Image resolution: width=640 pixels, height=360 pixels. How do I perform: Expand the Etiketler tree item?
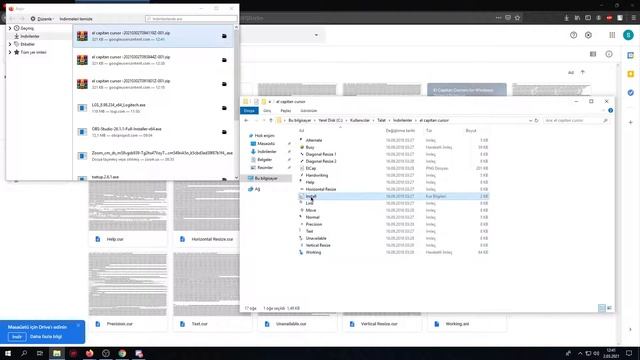click(10, 44)
